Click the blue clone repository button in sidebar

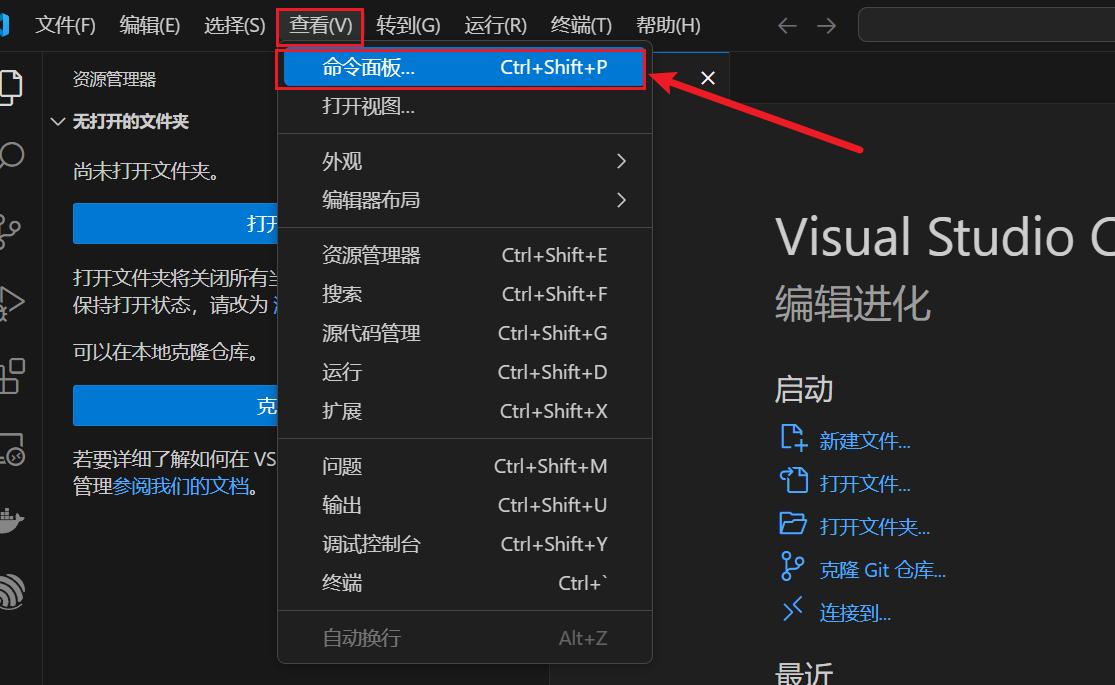(175, 405)
